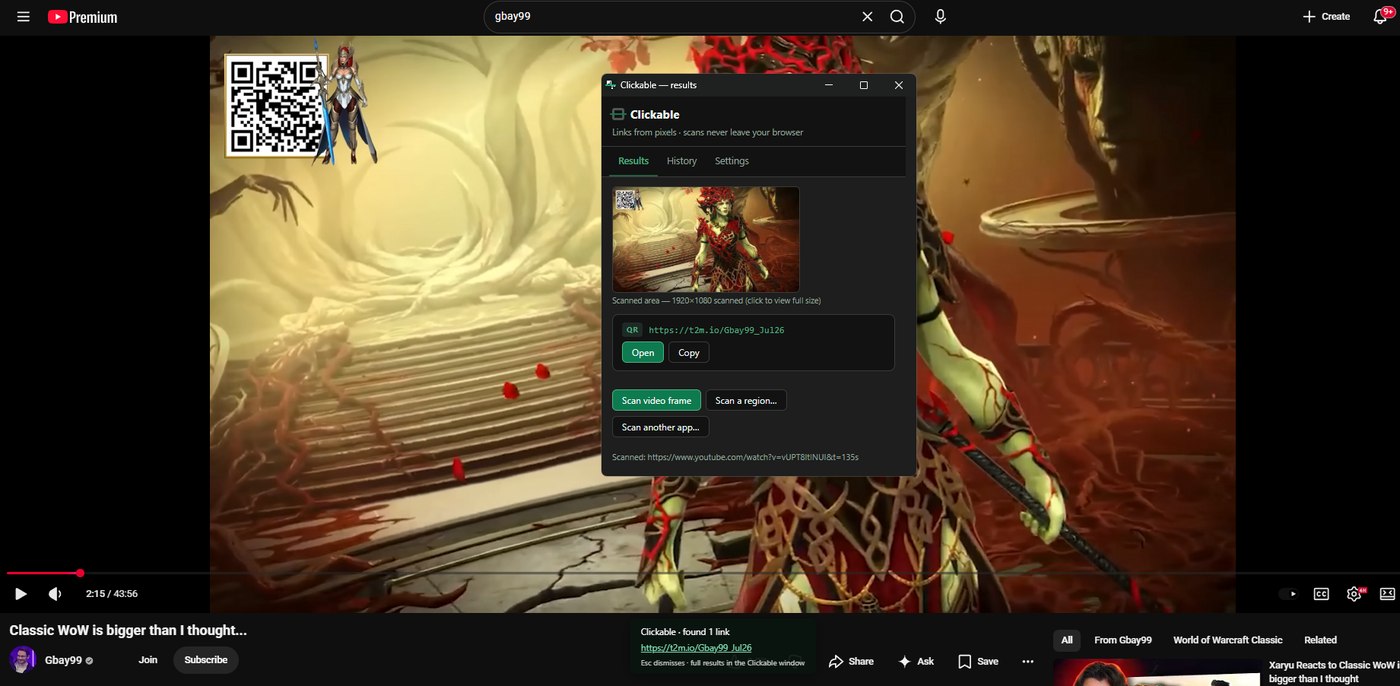
Task: Click the search magnifier button
Action: [x=897, y=17]
